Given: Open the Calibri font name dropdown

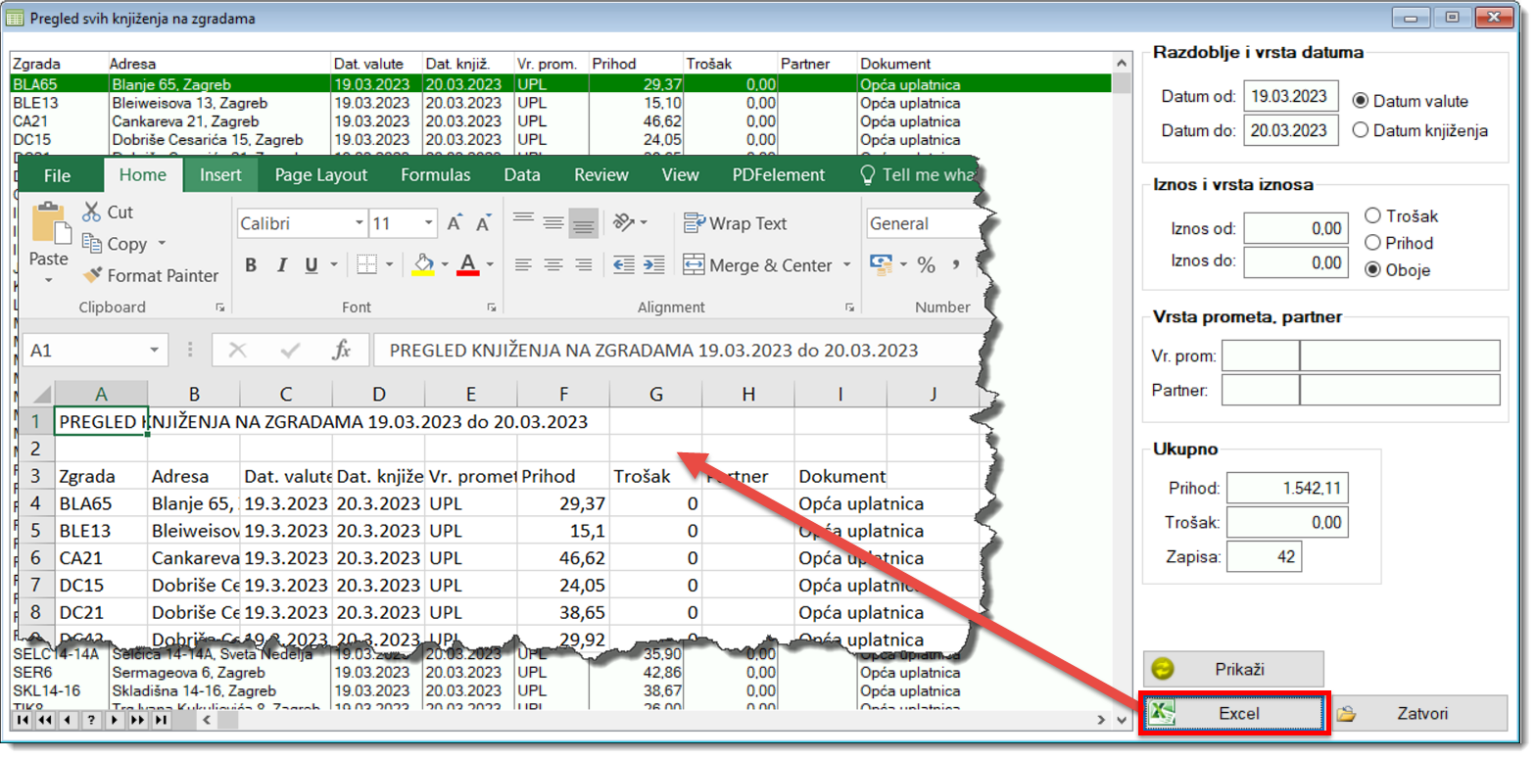Looking at the screenshot, I should (x=359, y=224).
